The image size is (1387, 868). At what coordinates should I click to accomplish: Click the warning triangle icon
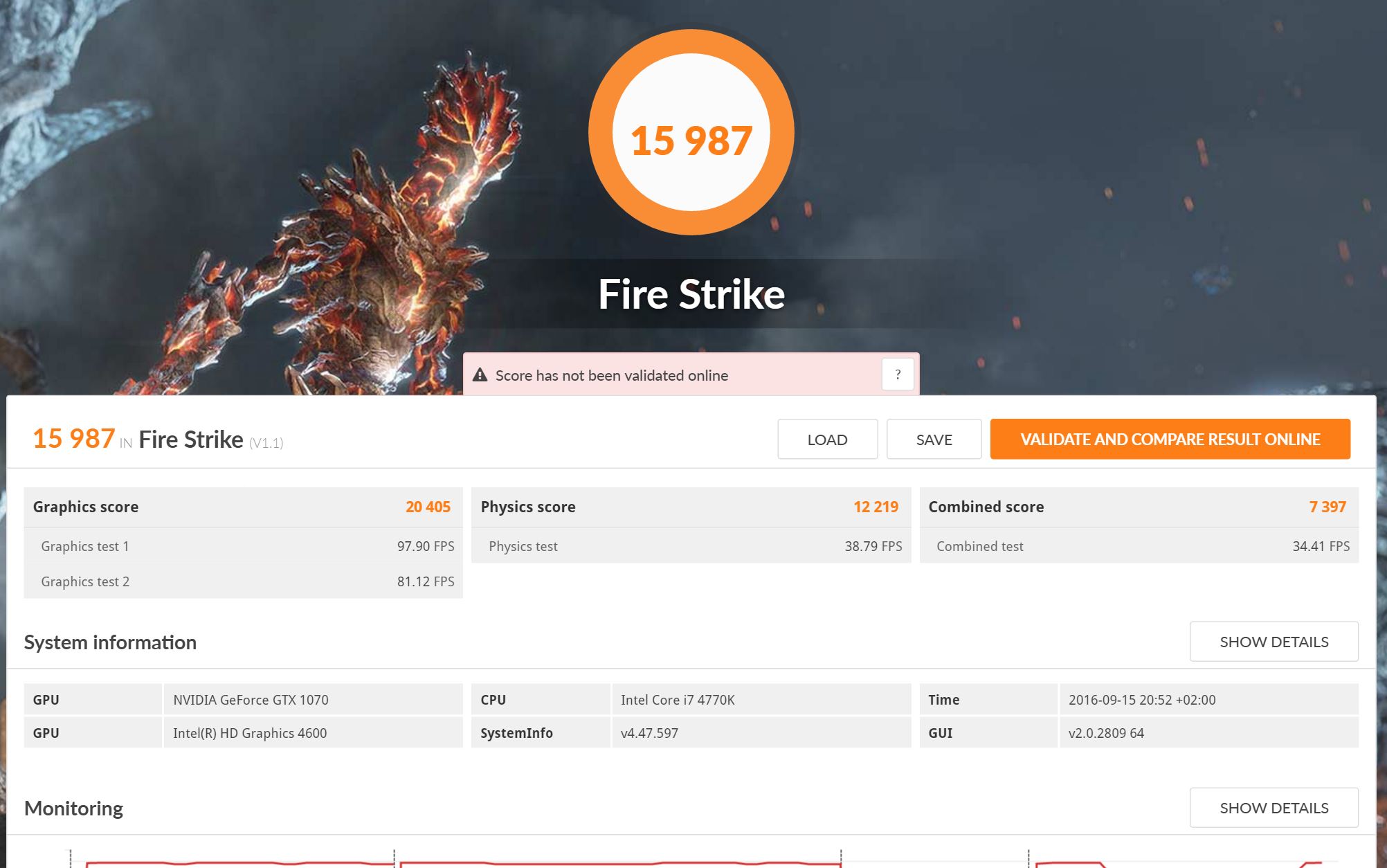(480, 375)
